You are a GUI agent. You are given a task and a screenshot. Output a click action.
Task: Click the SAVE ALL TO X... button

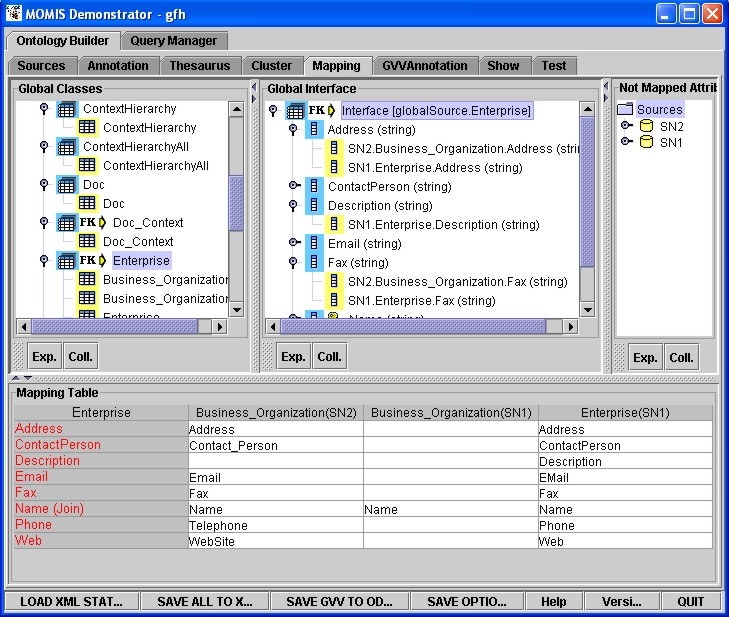(205, 602)
